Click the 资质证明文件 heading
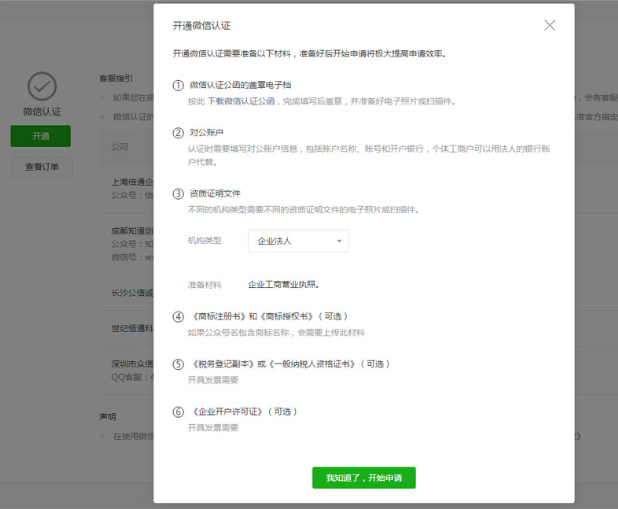Viewport: 618px width, 509px height. (215, 194)
